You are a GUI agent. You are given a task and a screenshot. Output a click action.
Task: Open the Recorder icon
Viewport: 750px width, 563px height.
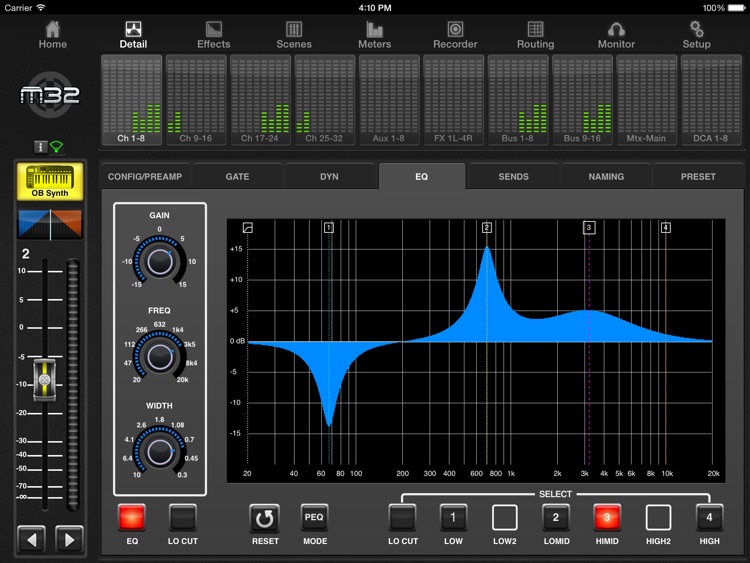tap(455, 30)
